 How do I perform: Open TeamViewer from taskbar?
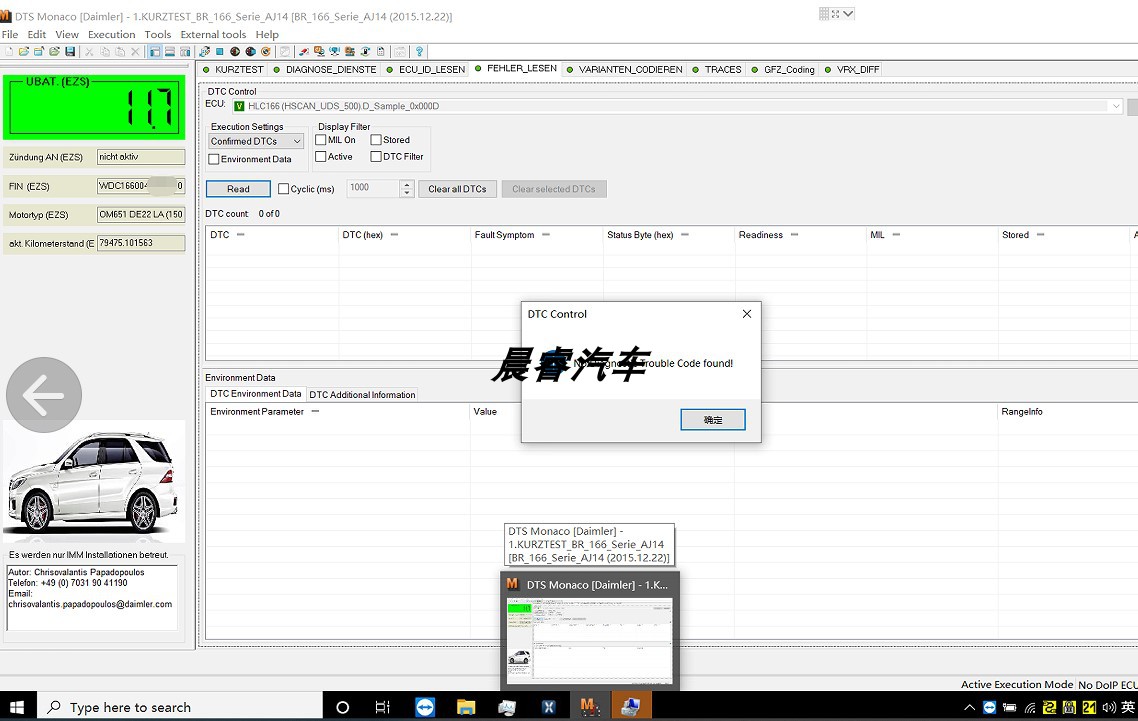tap(425, 706)
